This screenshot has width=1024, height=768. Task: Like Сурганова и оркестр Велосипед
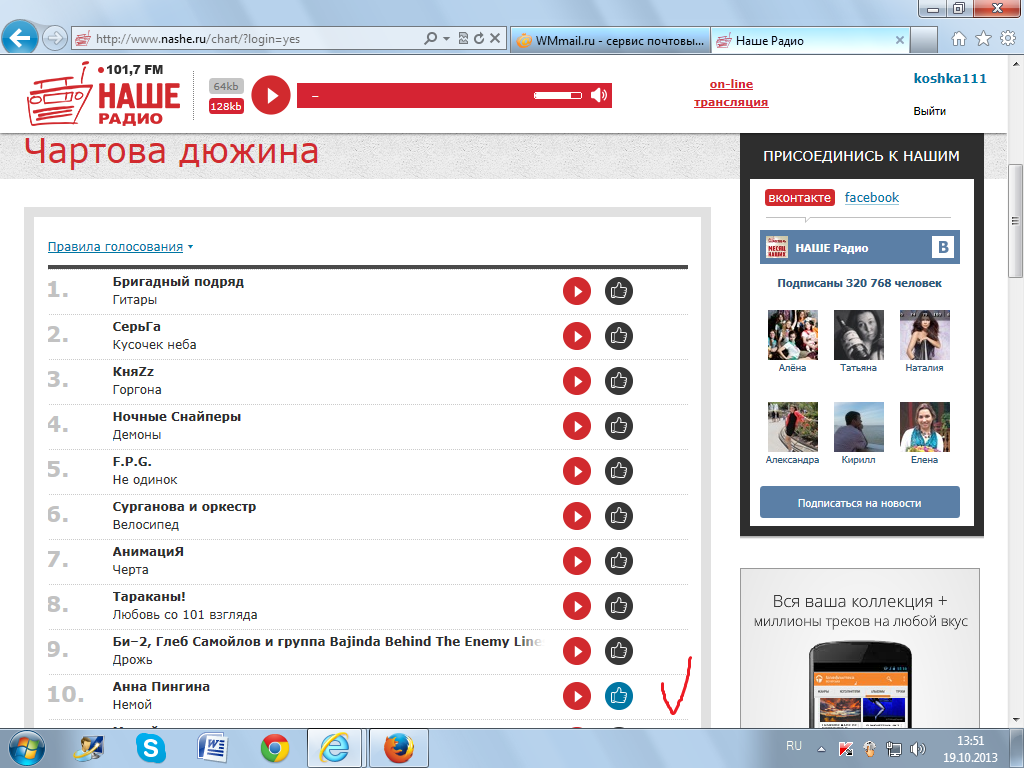[x=618, y=517]
